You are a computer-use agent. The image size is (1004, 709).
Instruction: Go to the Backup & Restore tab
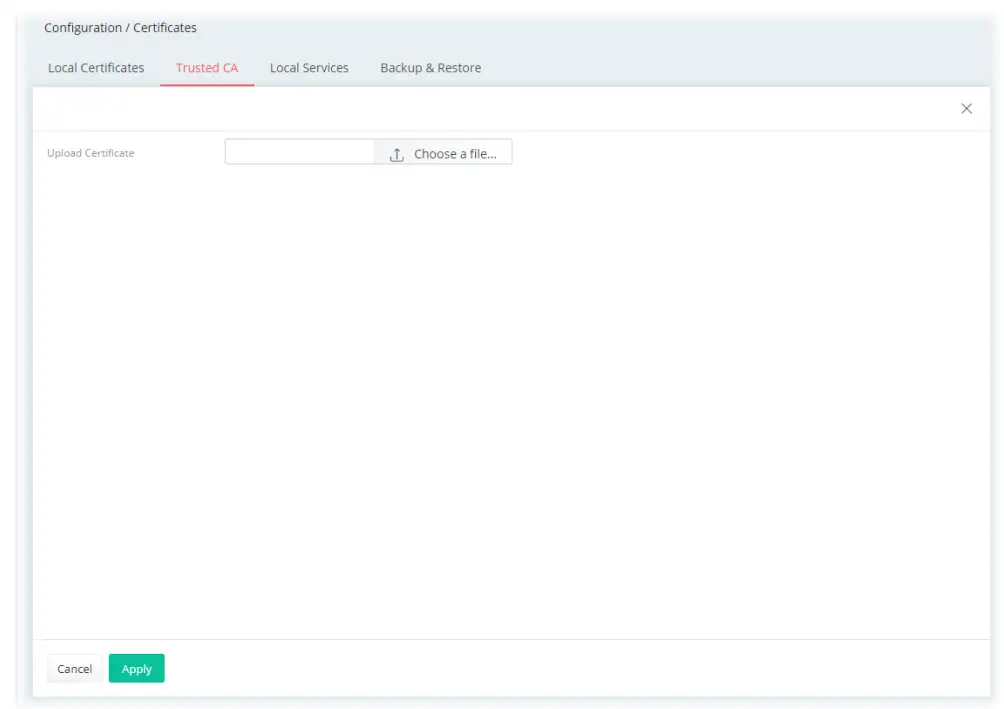point(430,67)
